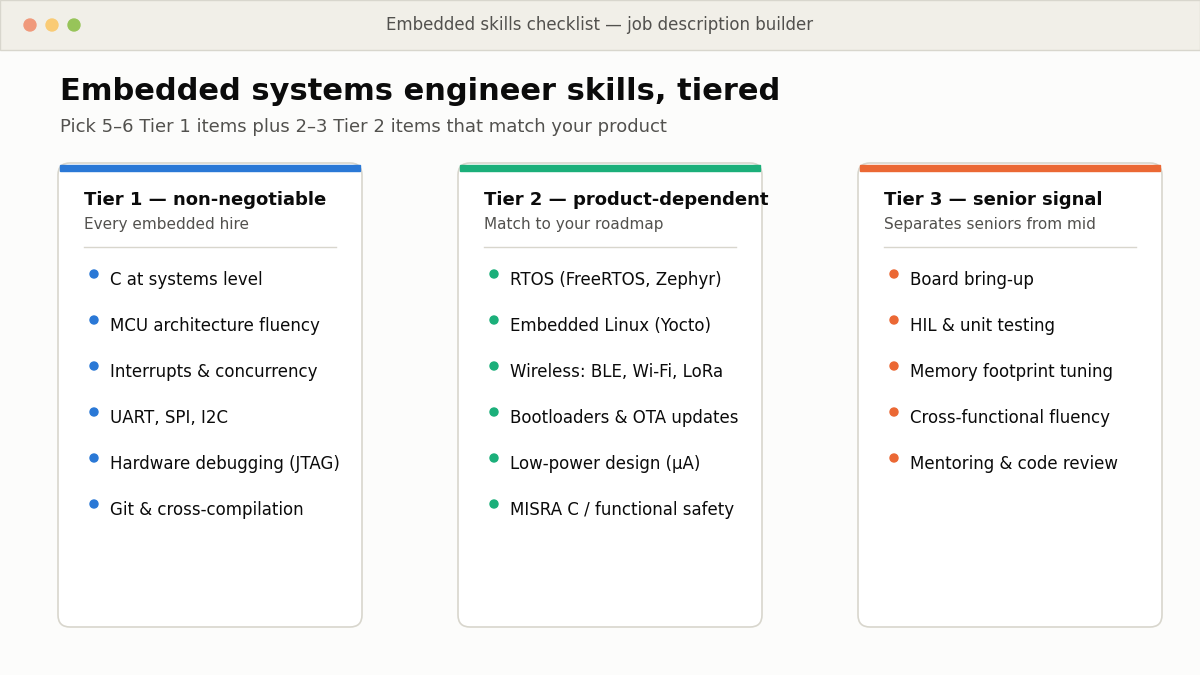
Task: Click blue bullet beside 'Git & cross-compilation'
Action: click(94, 504)
